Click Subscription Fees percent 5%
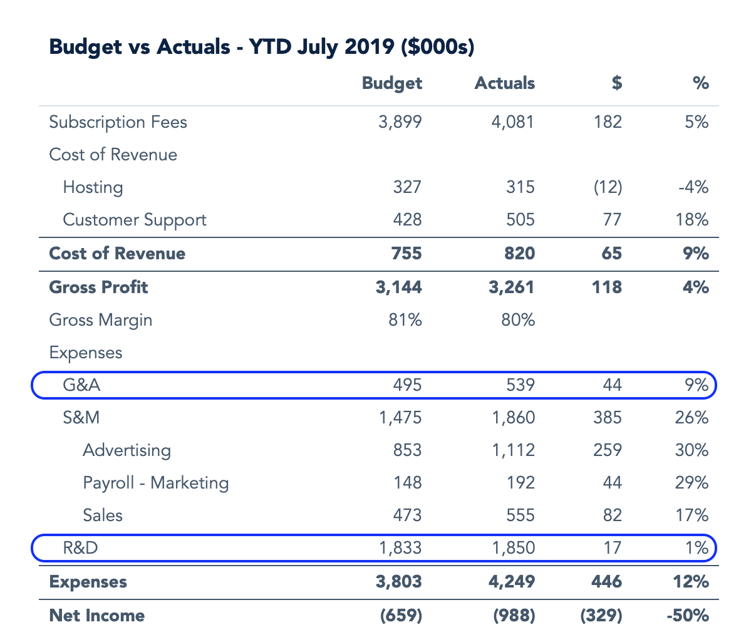 [x=696, y=122]
